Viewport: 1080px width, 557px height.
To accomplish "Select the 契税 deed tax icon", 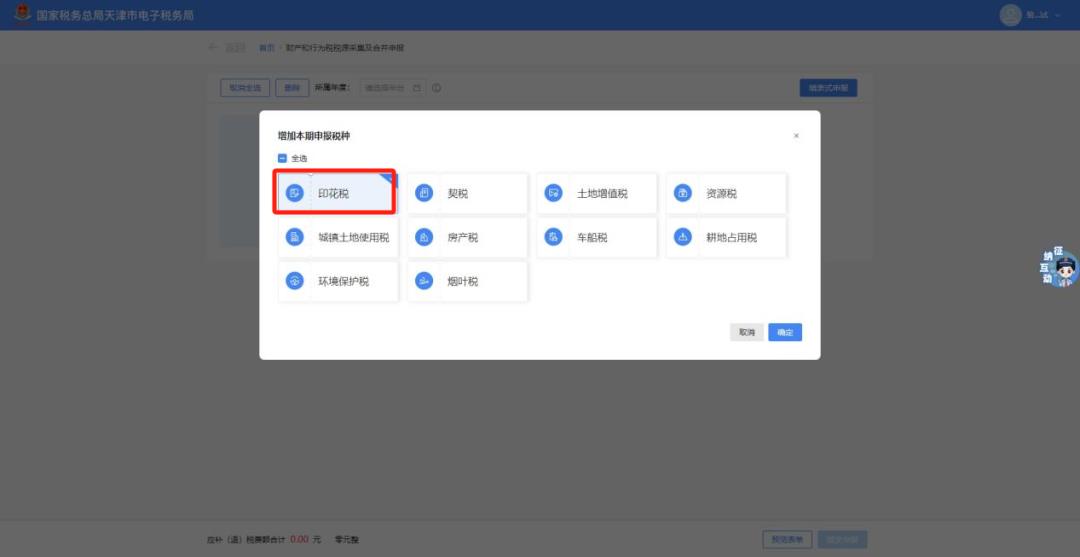I will point(424,193).
